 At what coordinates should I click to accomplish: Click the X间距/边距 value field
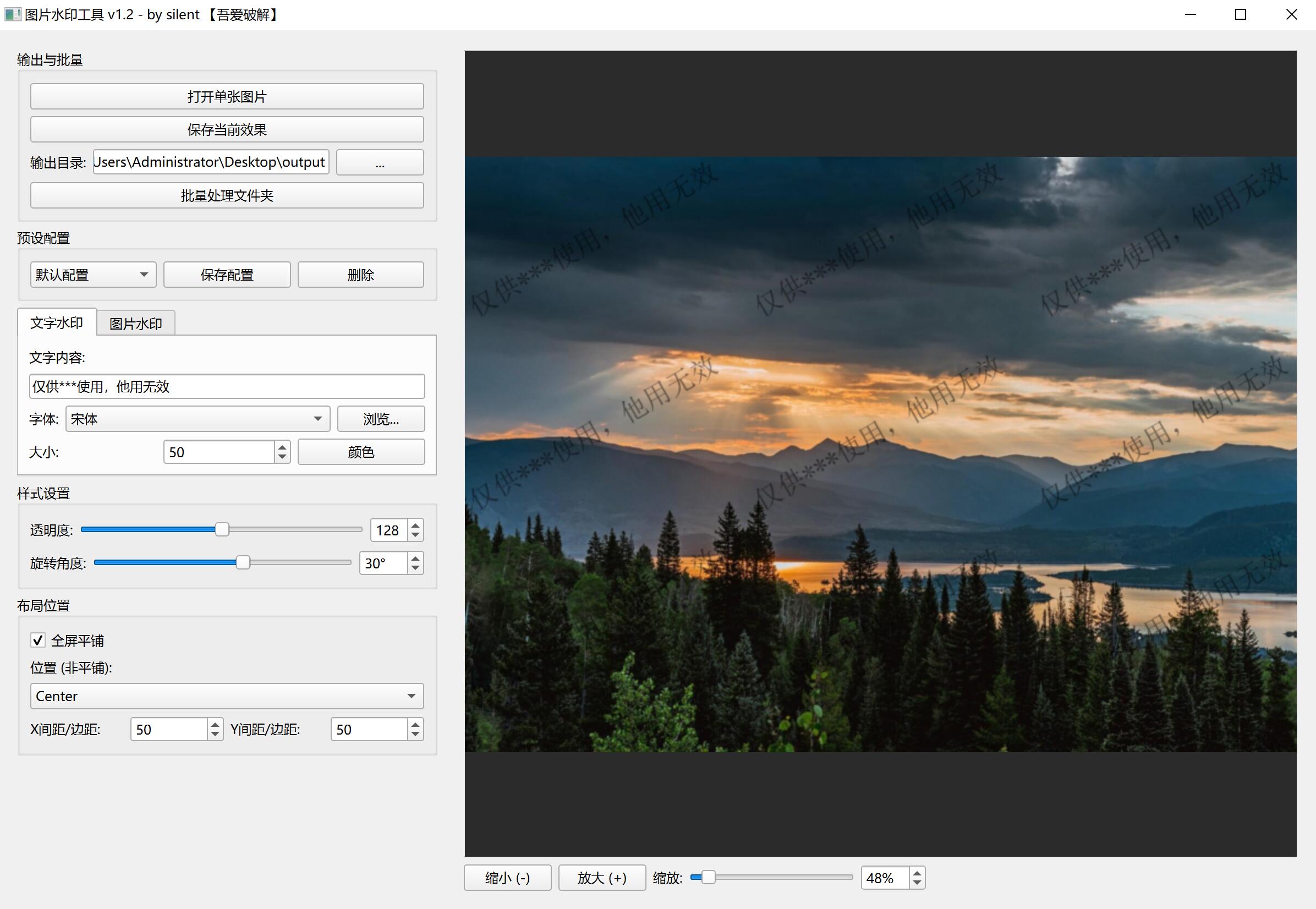tap(168, 730)
